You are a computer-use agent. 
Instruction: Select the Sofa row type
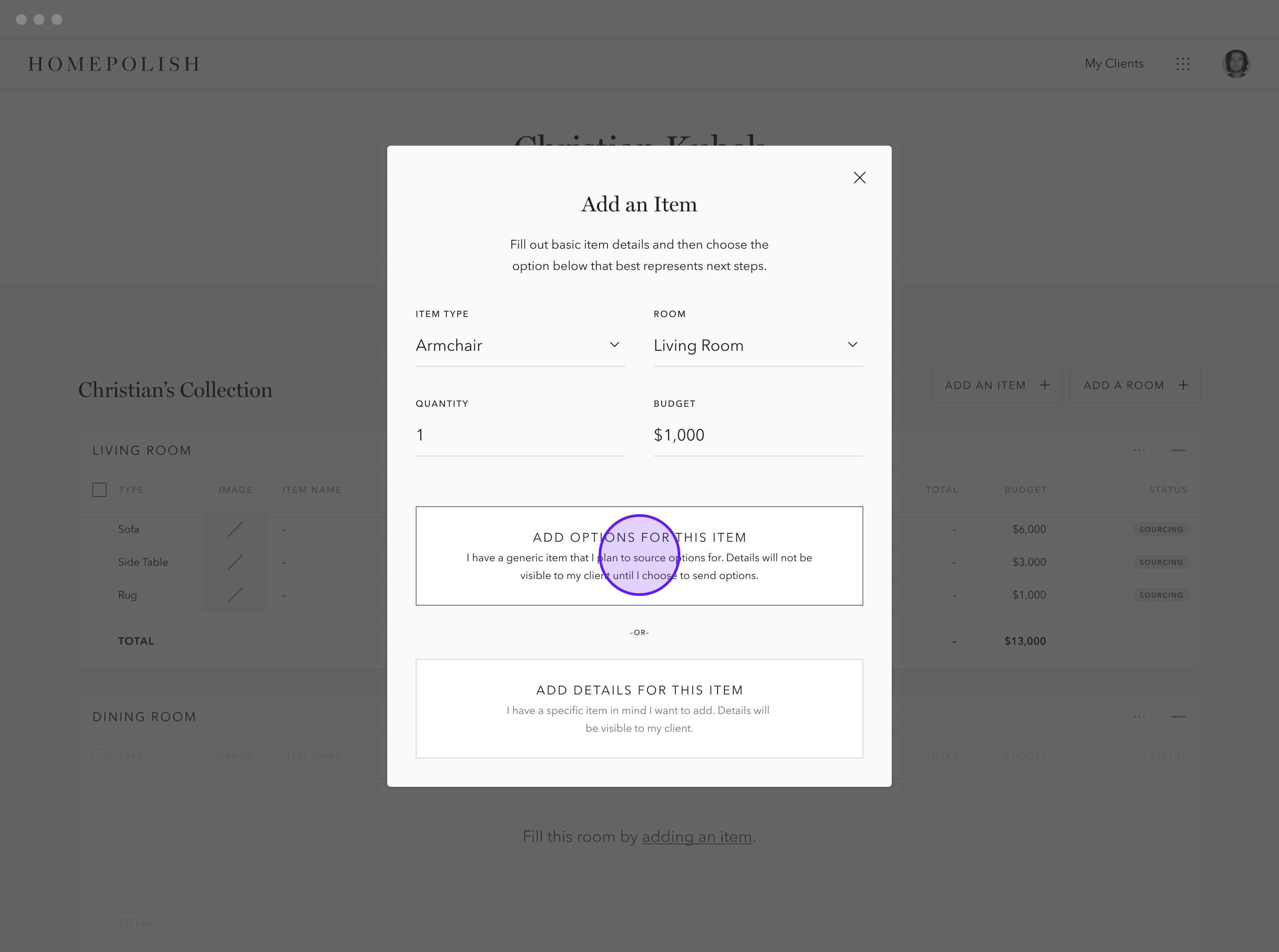[128, 529]
